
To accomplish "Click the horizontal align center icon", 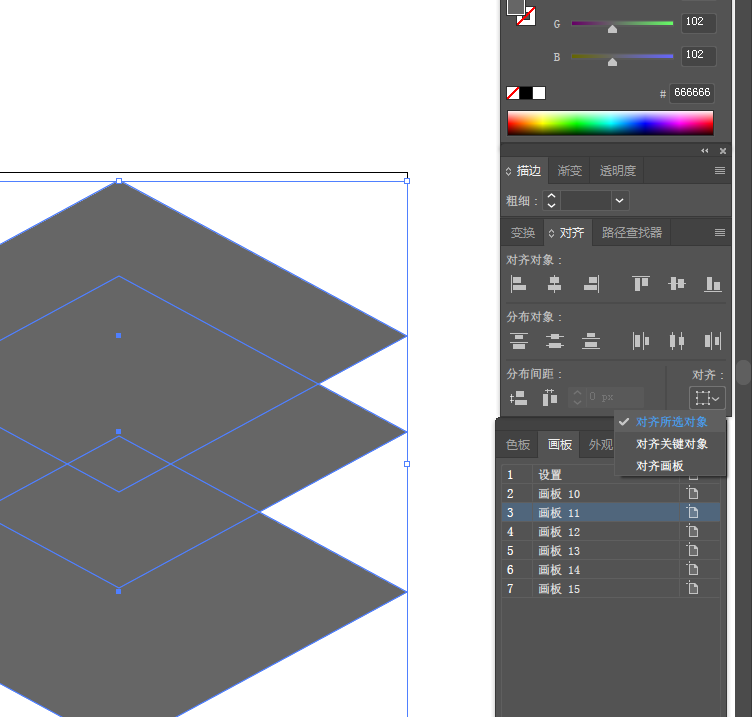I will click(x=554, y=284).
